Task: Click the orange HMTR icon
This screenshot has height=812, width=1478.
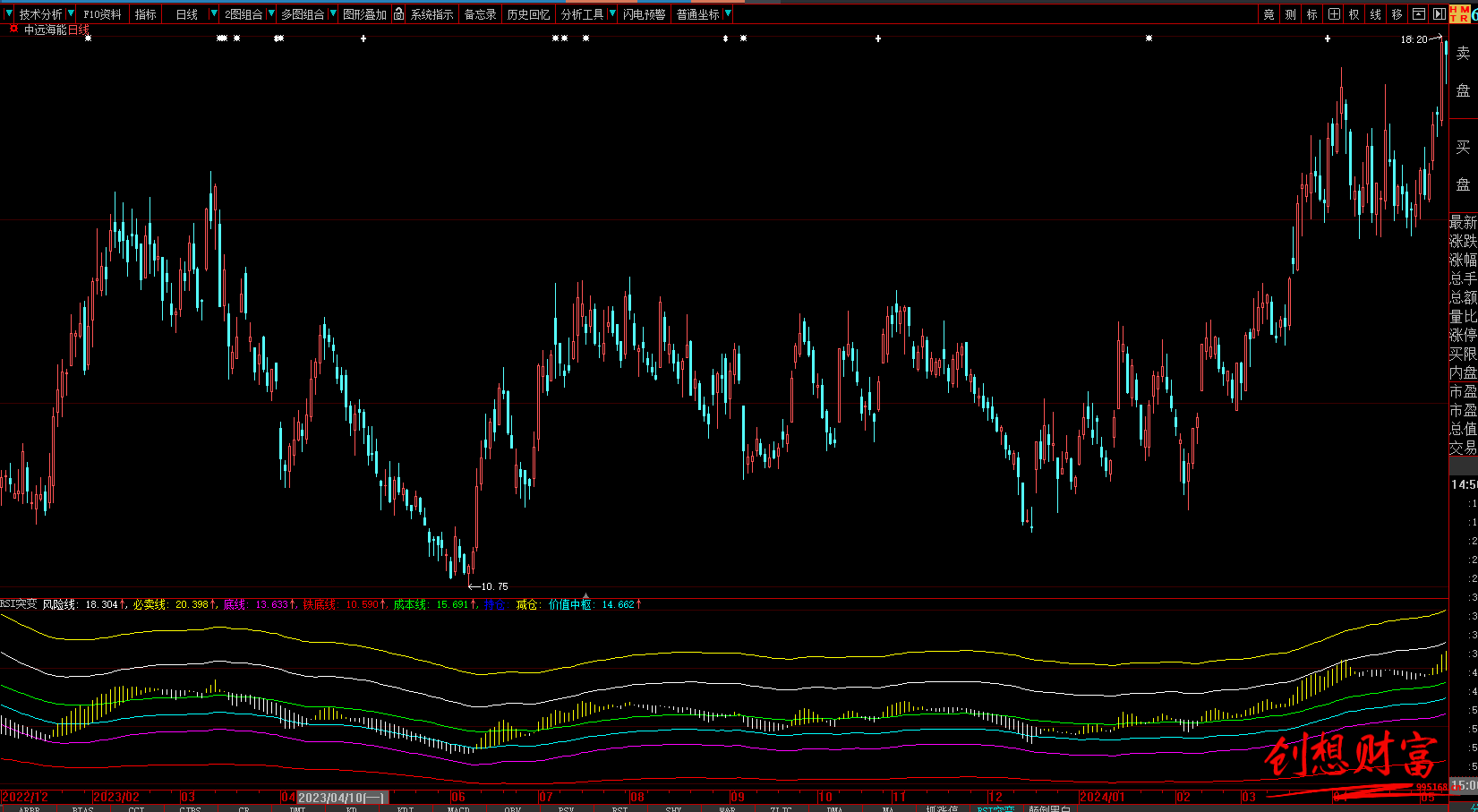Action: coord(1458,14)
